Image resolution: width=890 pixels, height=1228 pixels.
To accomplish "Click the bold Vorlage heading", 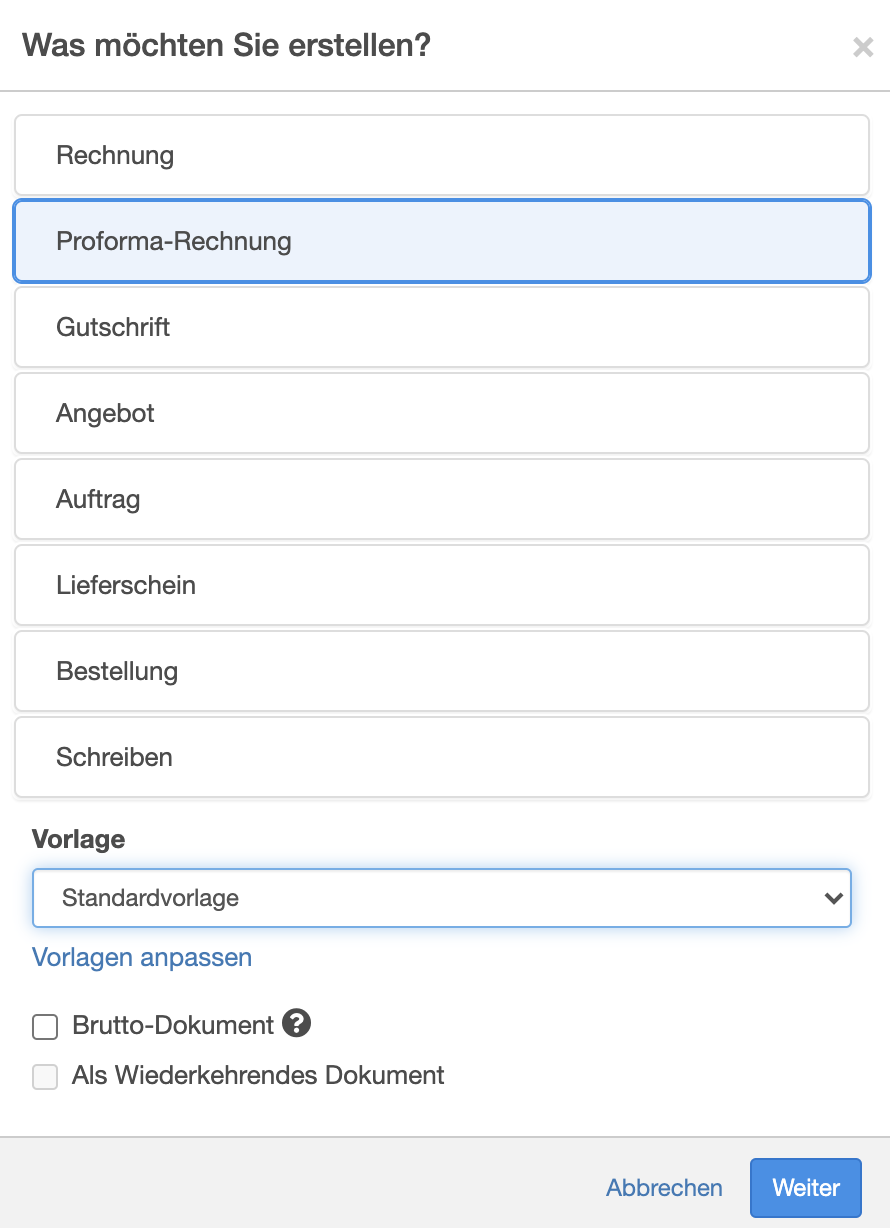I will (79, 839).
